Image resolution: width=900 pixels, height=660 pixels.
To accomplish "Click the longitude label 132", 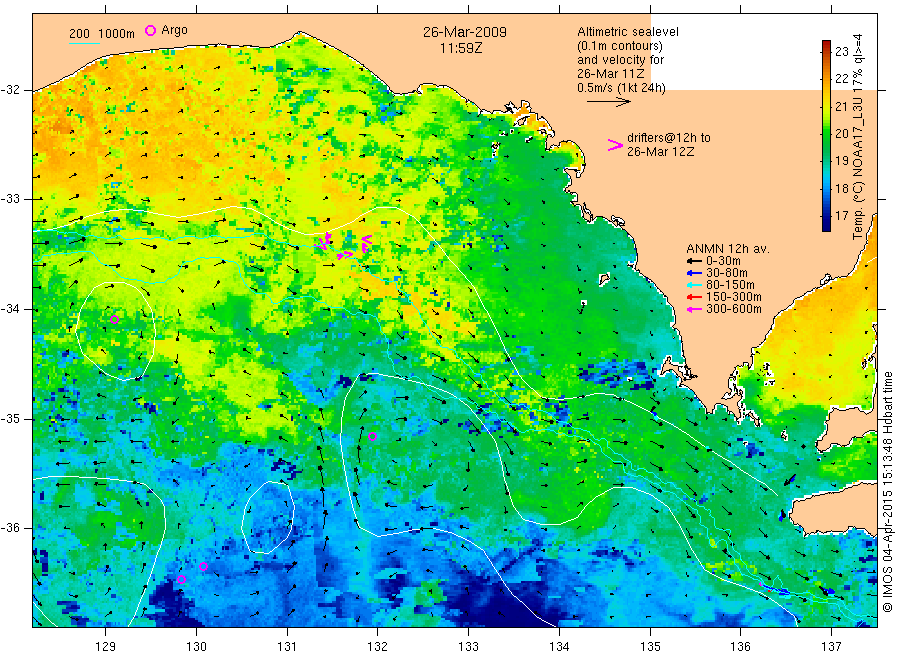I will click(x=378, y=647).
